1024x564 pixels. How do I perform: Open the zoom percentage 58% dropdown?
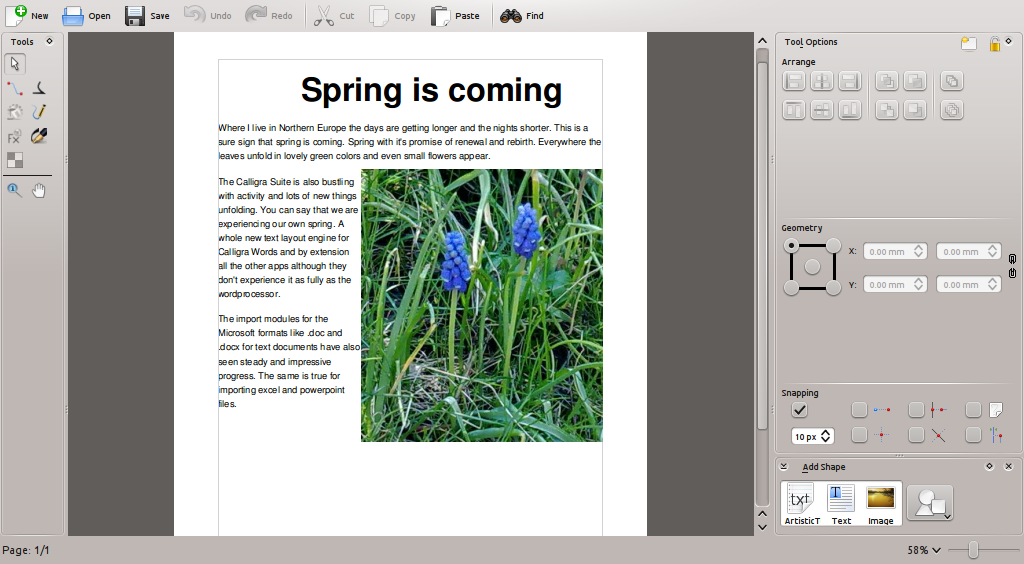click(924, 550)
